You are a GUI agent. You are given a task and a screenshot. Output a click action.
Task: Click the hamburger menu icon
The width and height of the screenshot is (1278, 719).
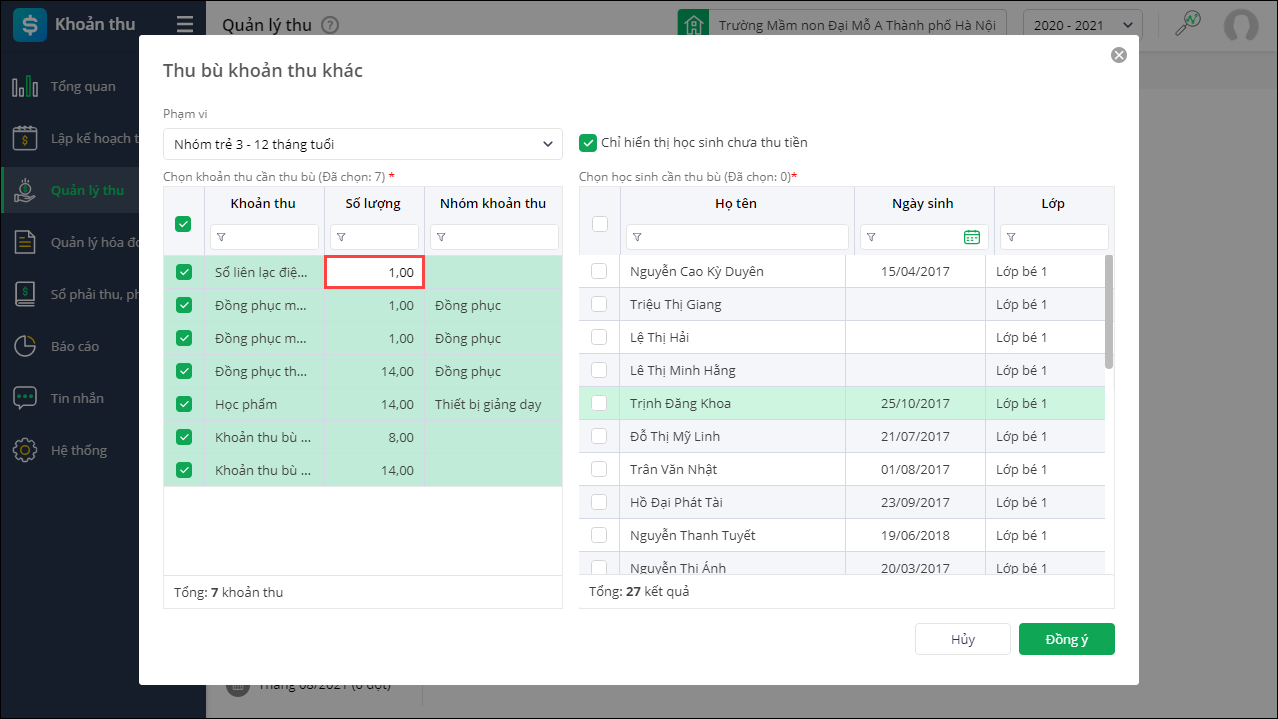tap(184, 25)
